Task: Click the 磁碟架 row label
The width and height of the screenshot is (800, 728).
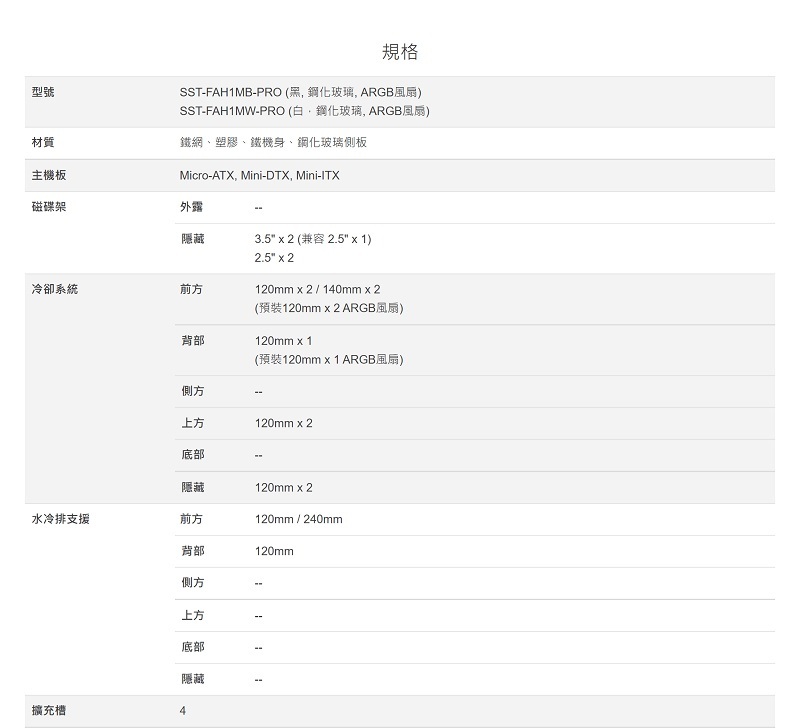Action: [49, 207]
